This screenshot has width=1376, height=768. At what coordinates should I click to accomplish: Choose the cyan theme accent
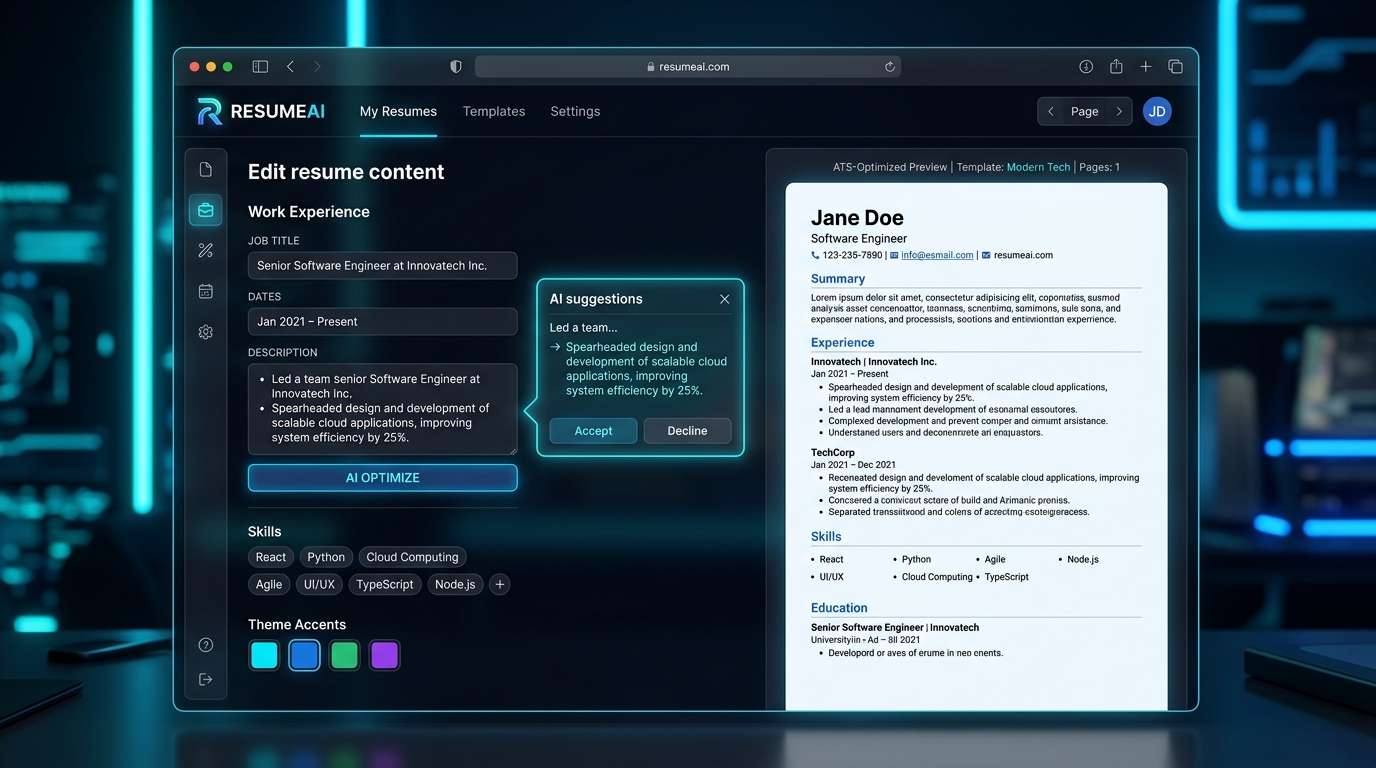264,655
